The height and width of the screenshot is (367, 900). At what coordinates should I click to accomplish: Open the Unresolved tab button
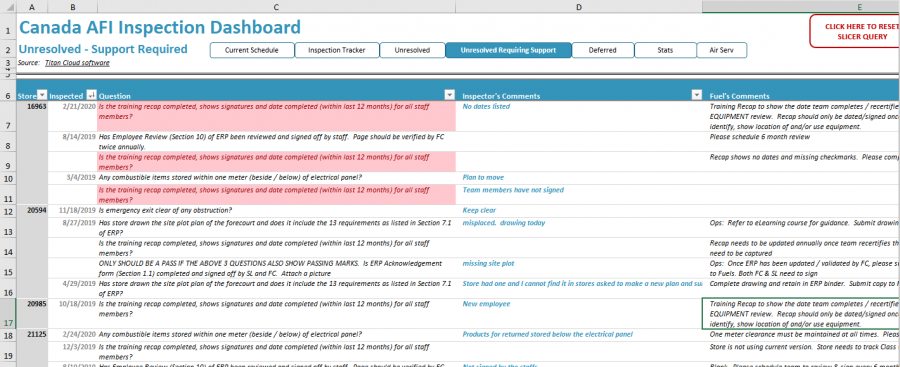click(412, 51)
